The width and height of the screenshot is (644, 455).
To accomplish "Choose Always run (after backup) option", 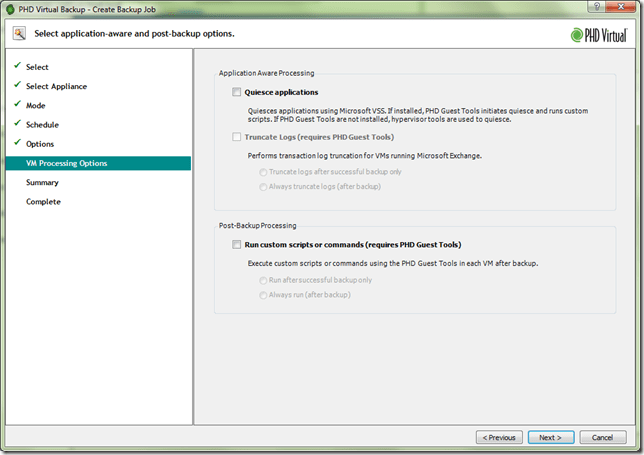I will click(264, 295).
